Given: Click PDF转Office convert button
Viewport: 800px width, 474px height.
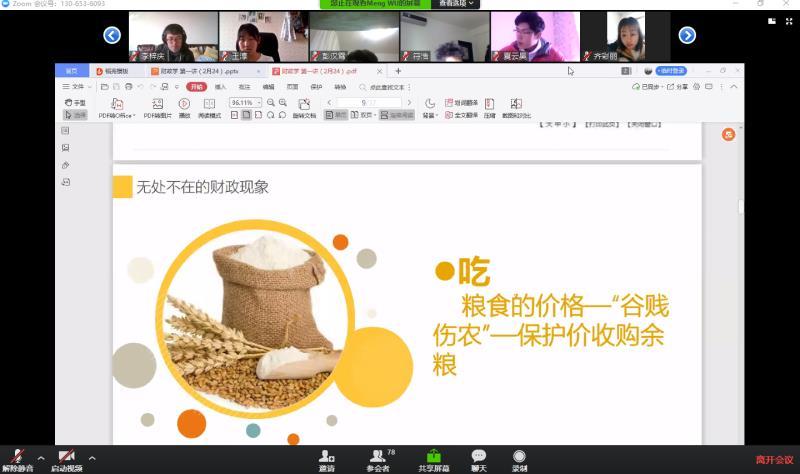Looking at the screenshot, I should tap(117, 108).
